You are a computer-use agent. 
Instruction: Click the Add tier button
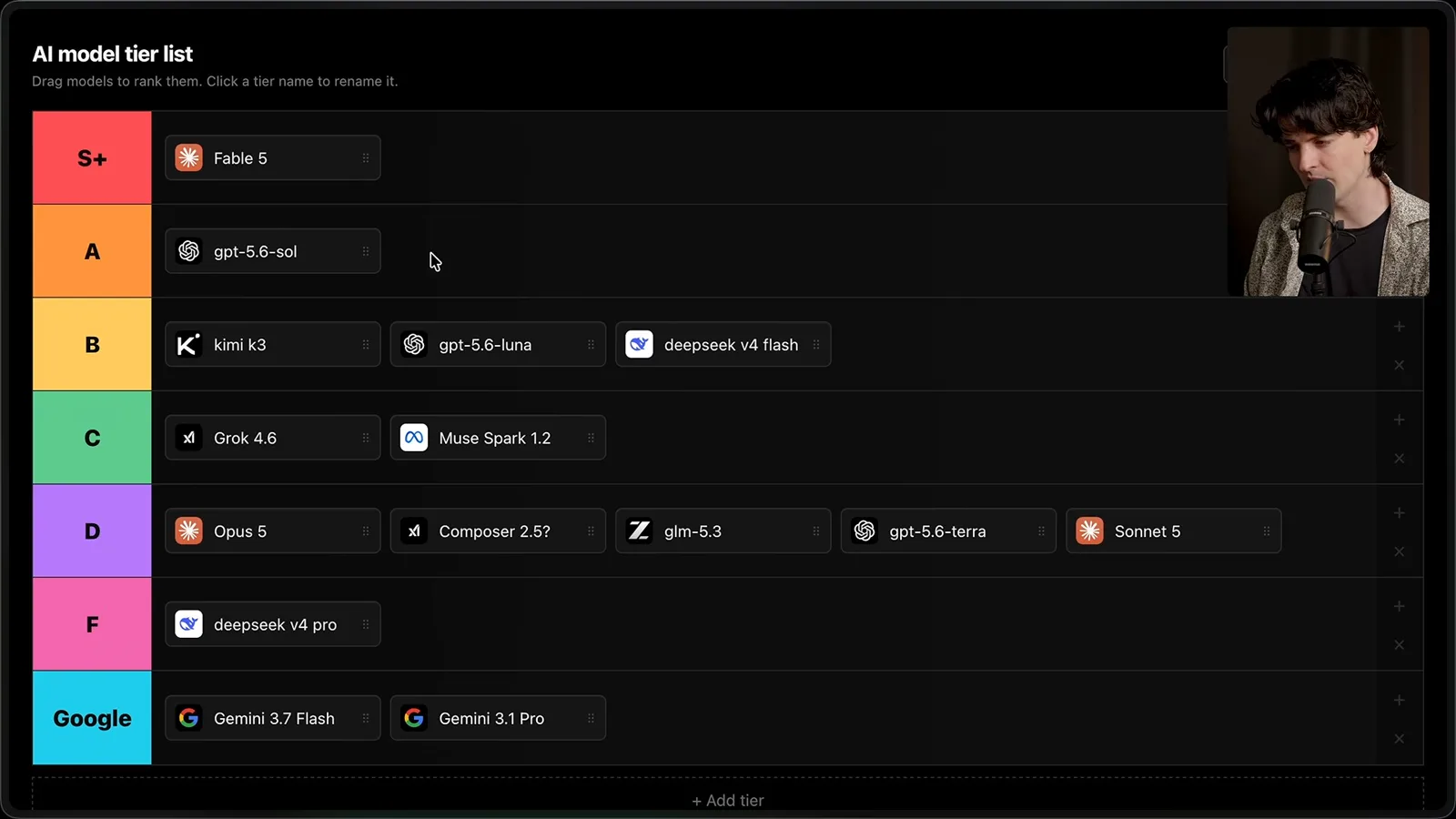coord(728,800)
